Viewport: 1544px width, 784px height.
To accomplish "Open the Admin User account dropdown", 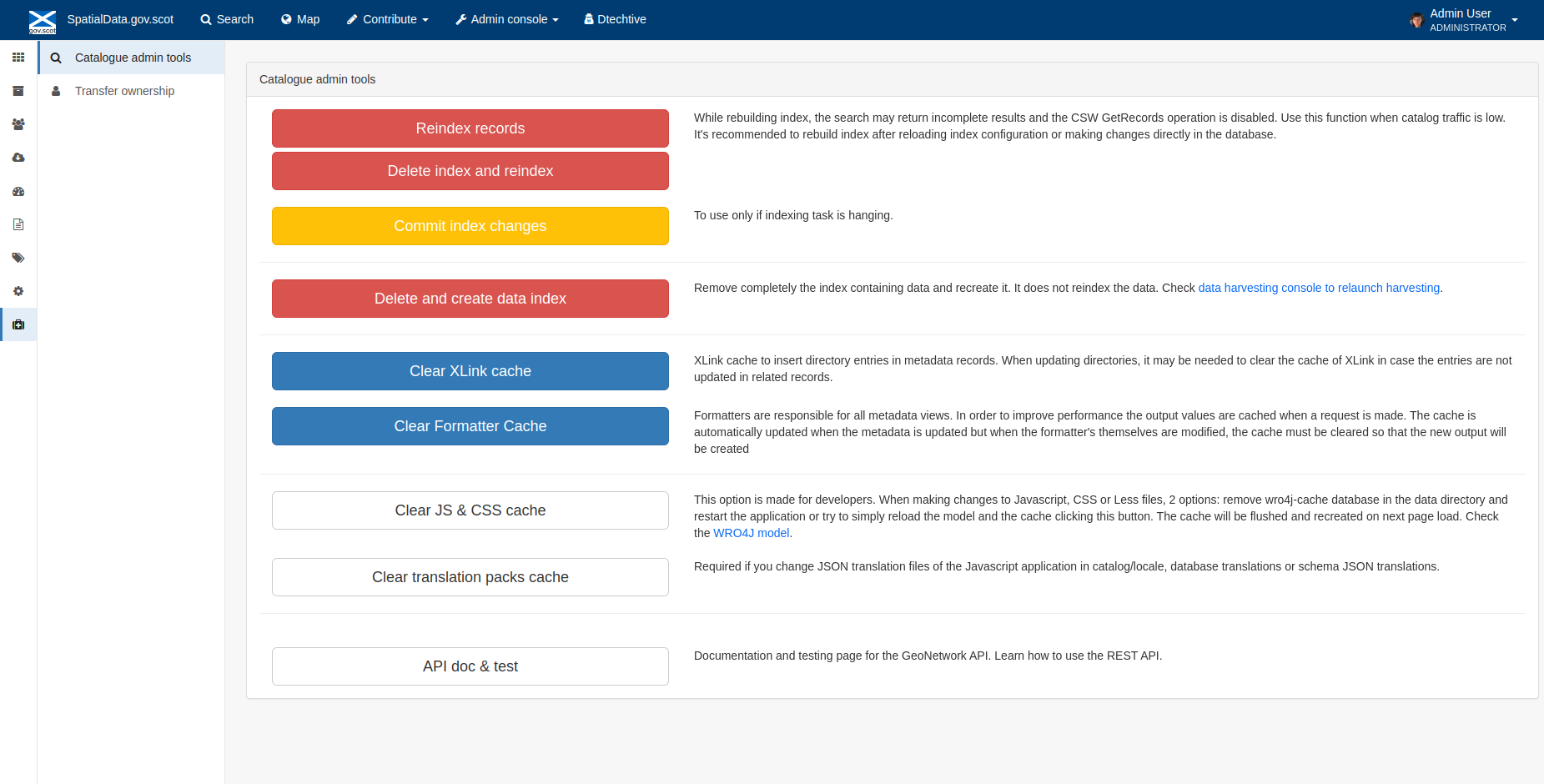I will pyautogui.click(x=1464, y=20).
